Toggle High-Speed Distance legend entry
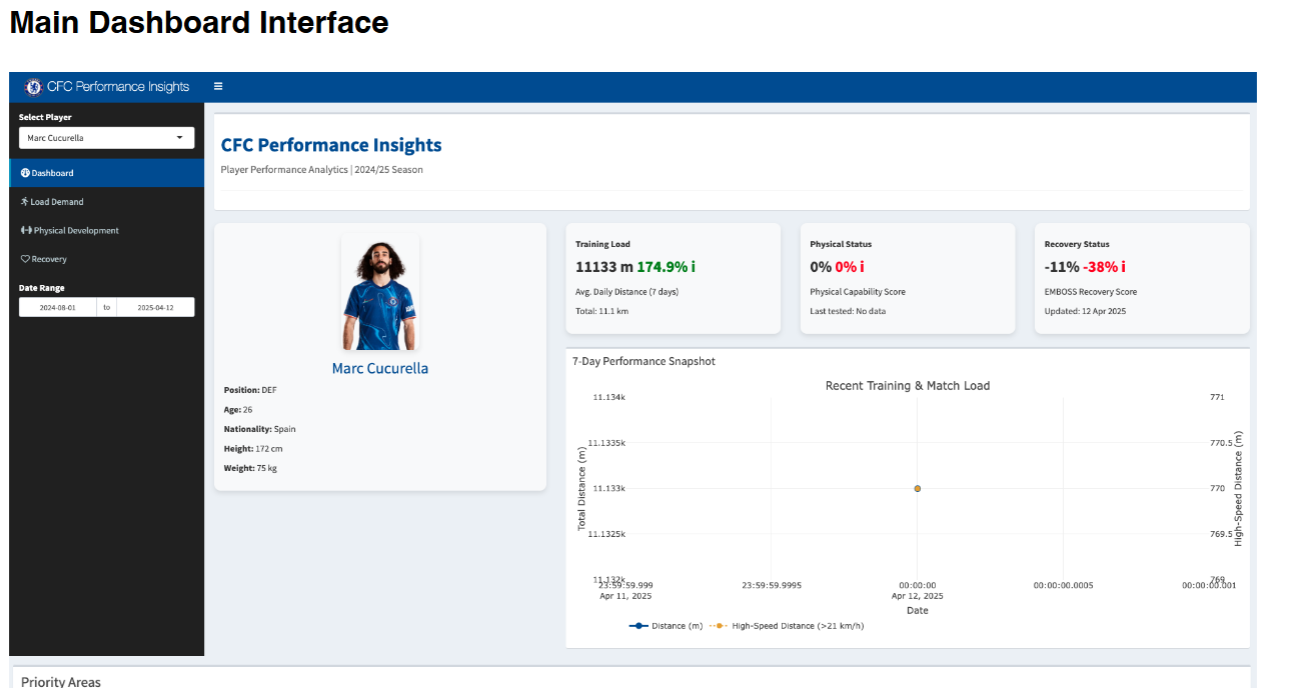The image size is (1301, 688). point(787,626)
